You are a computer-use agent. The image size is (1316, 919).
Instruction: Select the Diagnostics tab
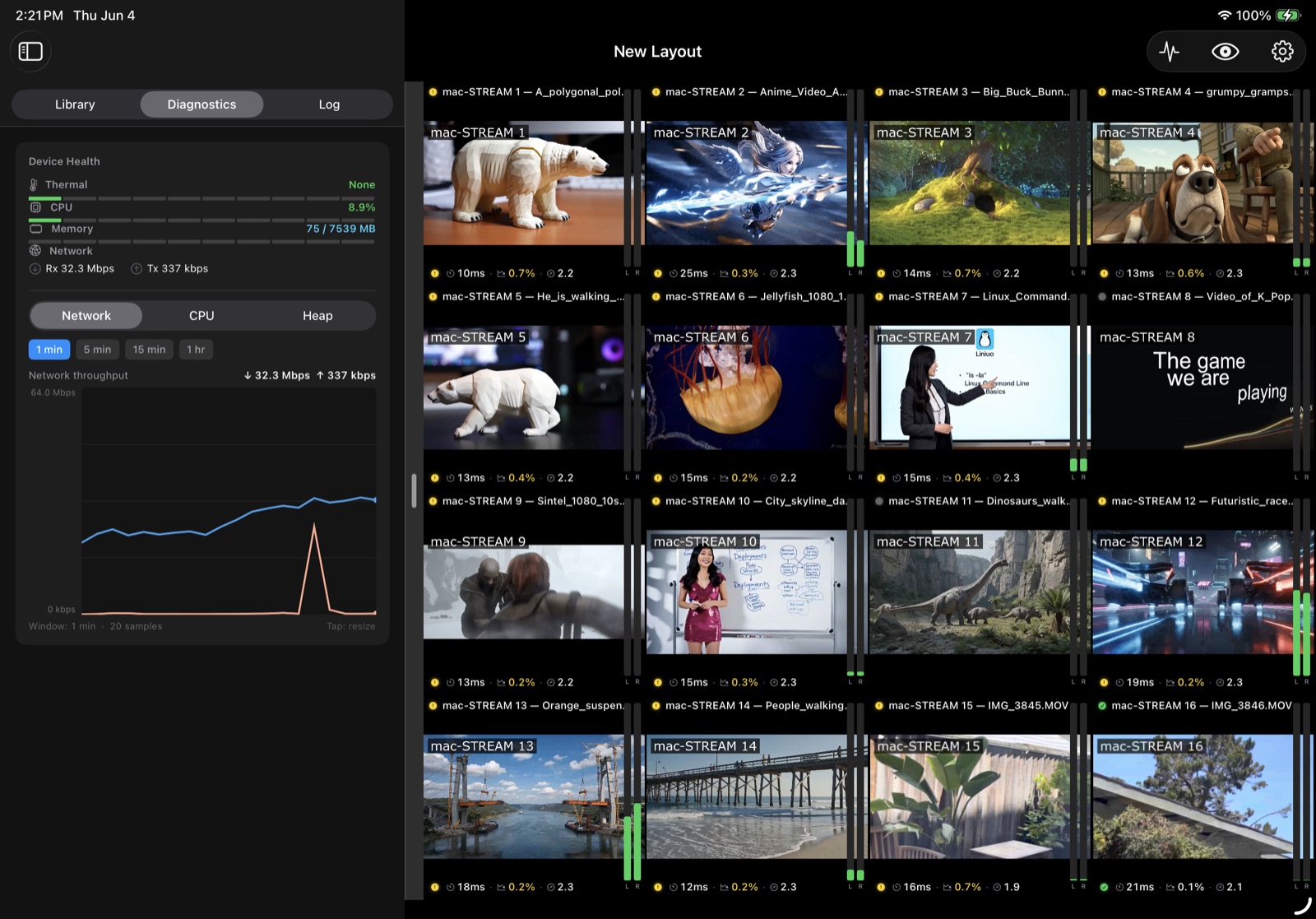pos(202,104)
